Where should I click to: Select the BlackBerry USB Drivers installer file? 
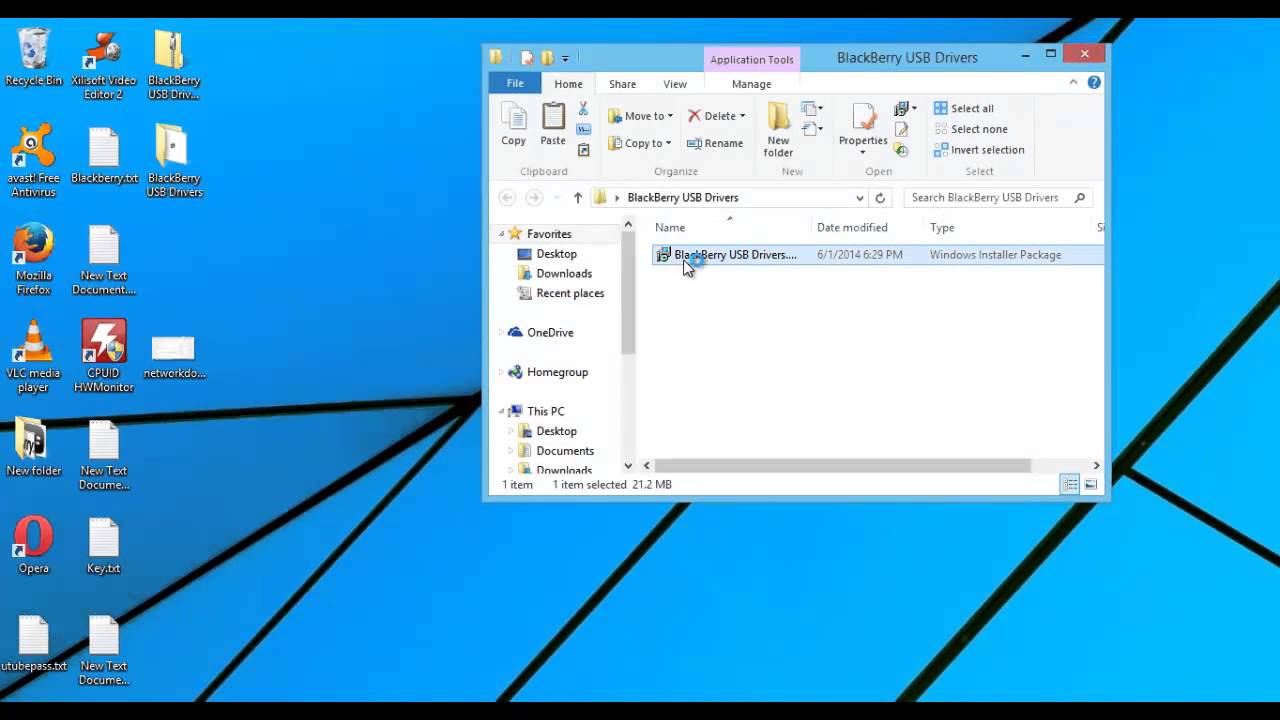[878, 255]
